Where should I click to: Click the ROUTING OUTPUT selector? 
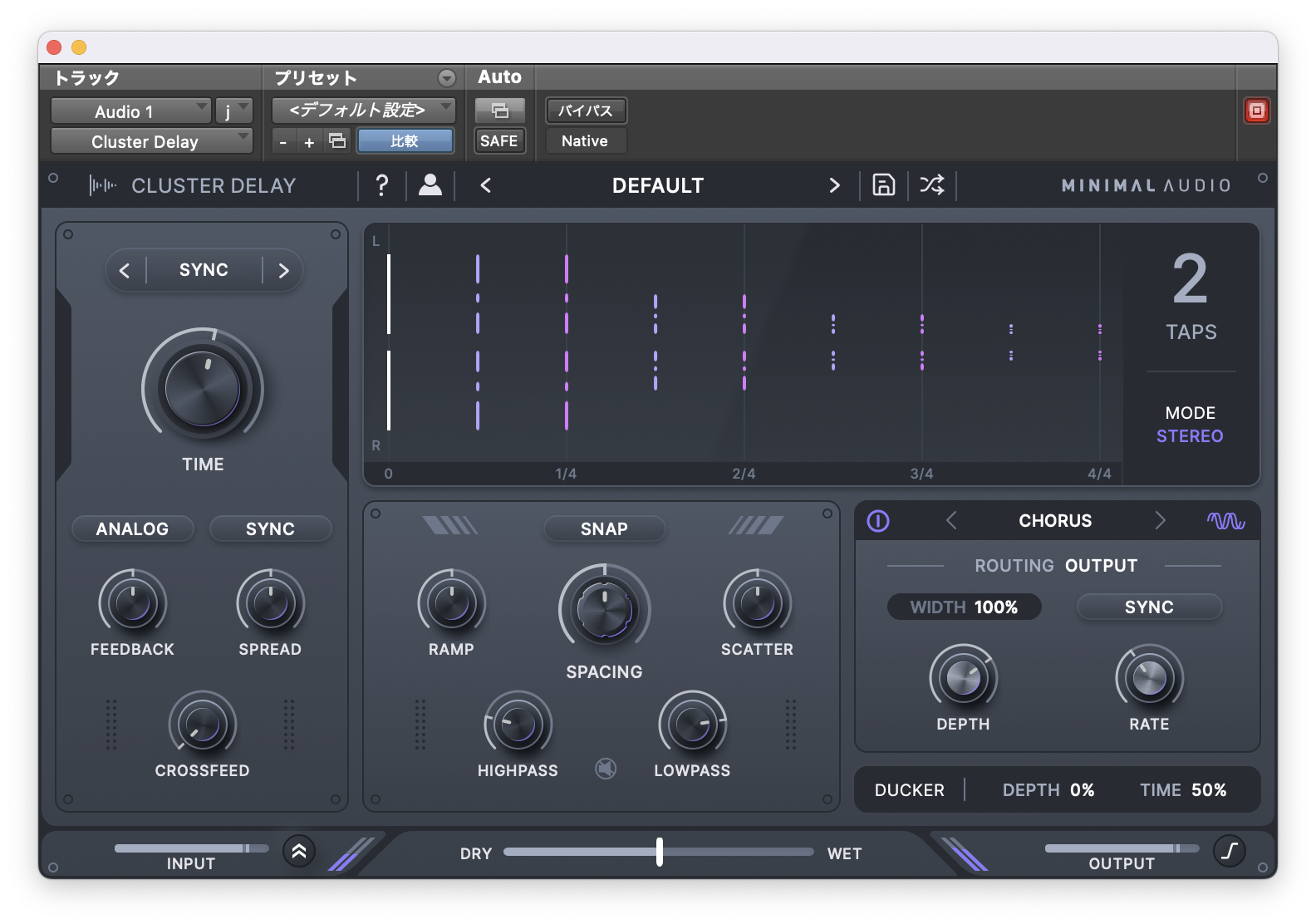1055,566
